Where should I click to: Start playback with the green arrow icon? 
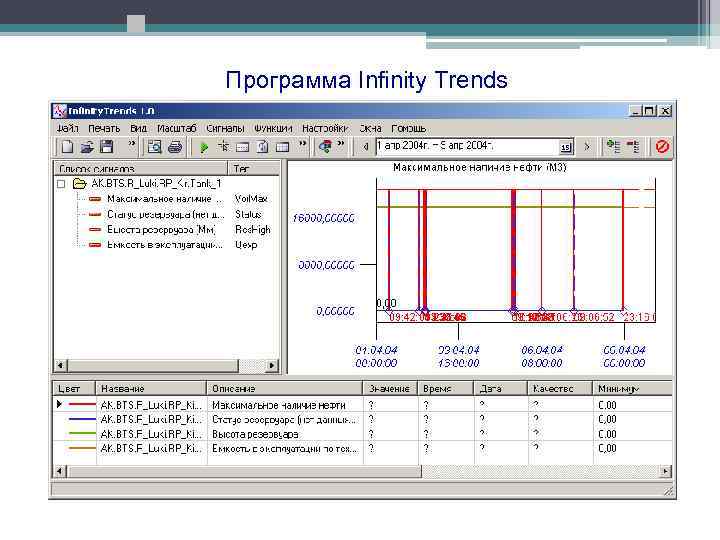[204, 147]
